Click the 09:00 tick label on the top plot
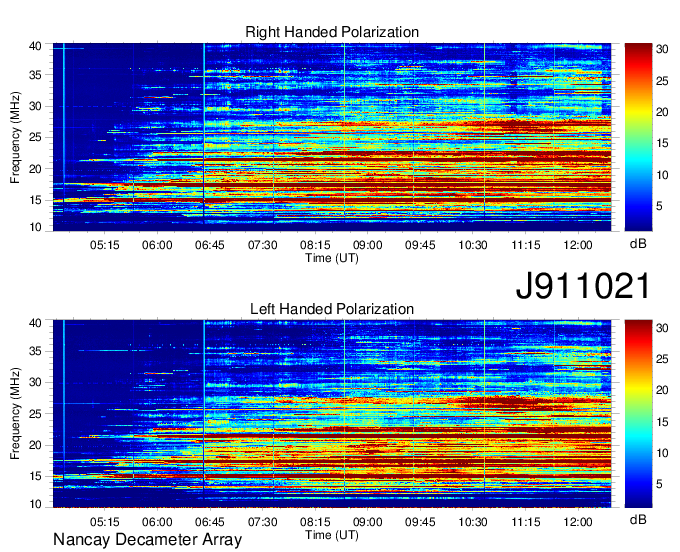This screenshot has width=680, height=552. [367, 245]
